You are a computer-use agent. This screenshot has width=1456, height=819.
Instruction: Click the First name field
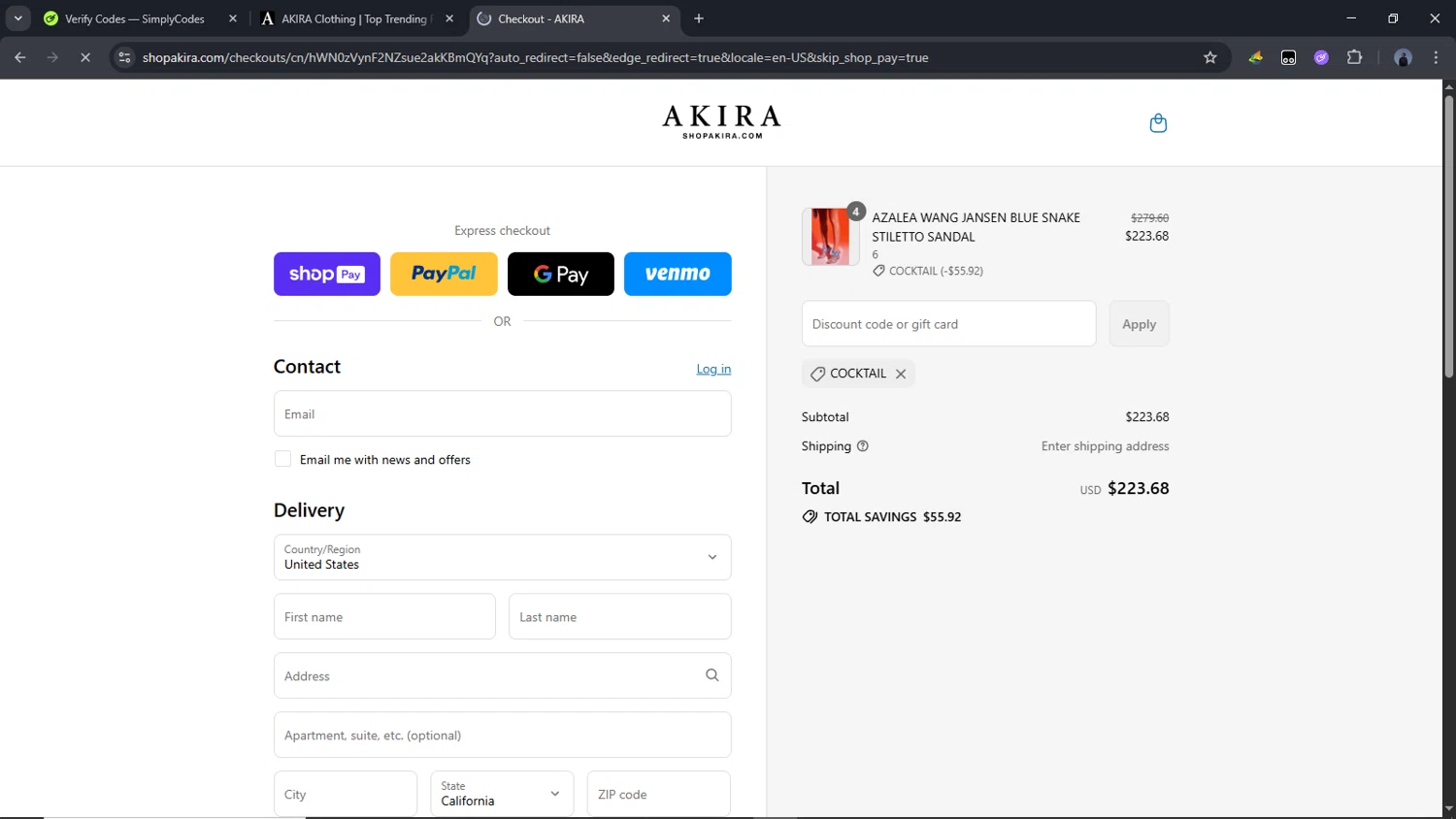[384, 616]
